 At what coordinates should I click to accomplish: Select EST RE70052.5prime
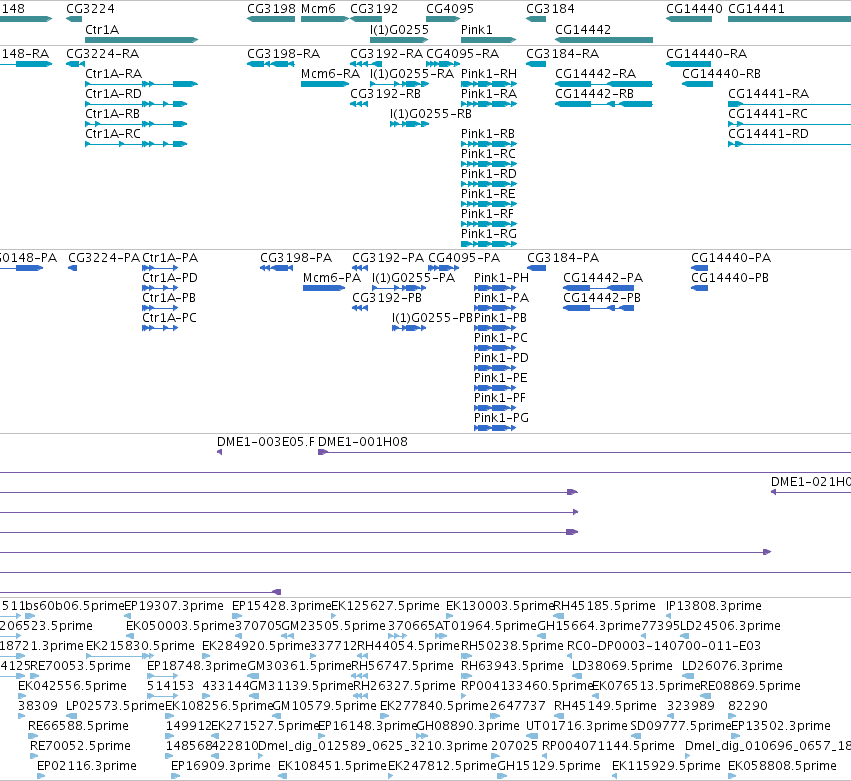[x=34, y=756]
